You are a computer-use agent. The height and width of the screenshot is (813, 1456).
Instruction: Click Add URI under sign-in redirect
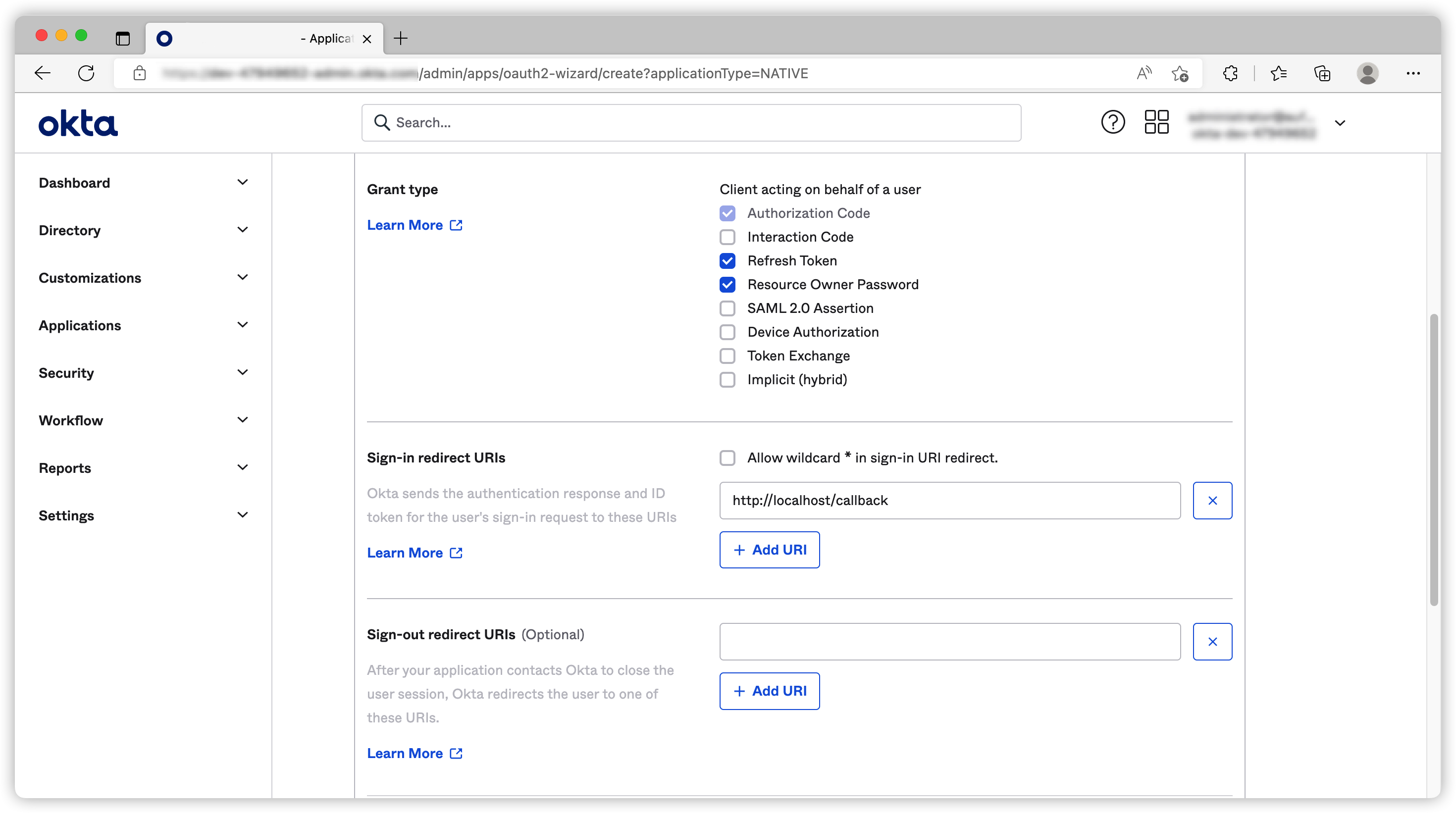(x=769, y=550)
